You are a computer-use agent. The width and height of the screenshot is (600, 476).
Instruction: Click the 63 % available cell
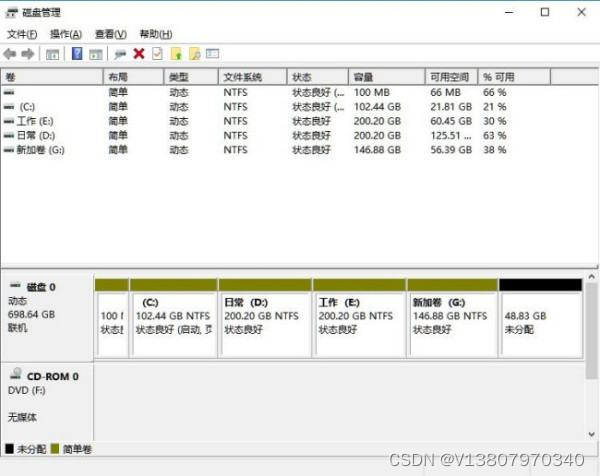coord(494,136)
